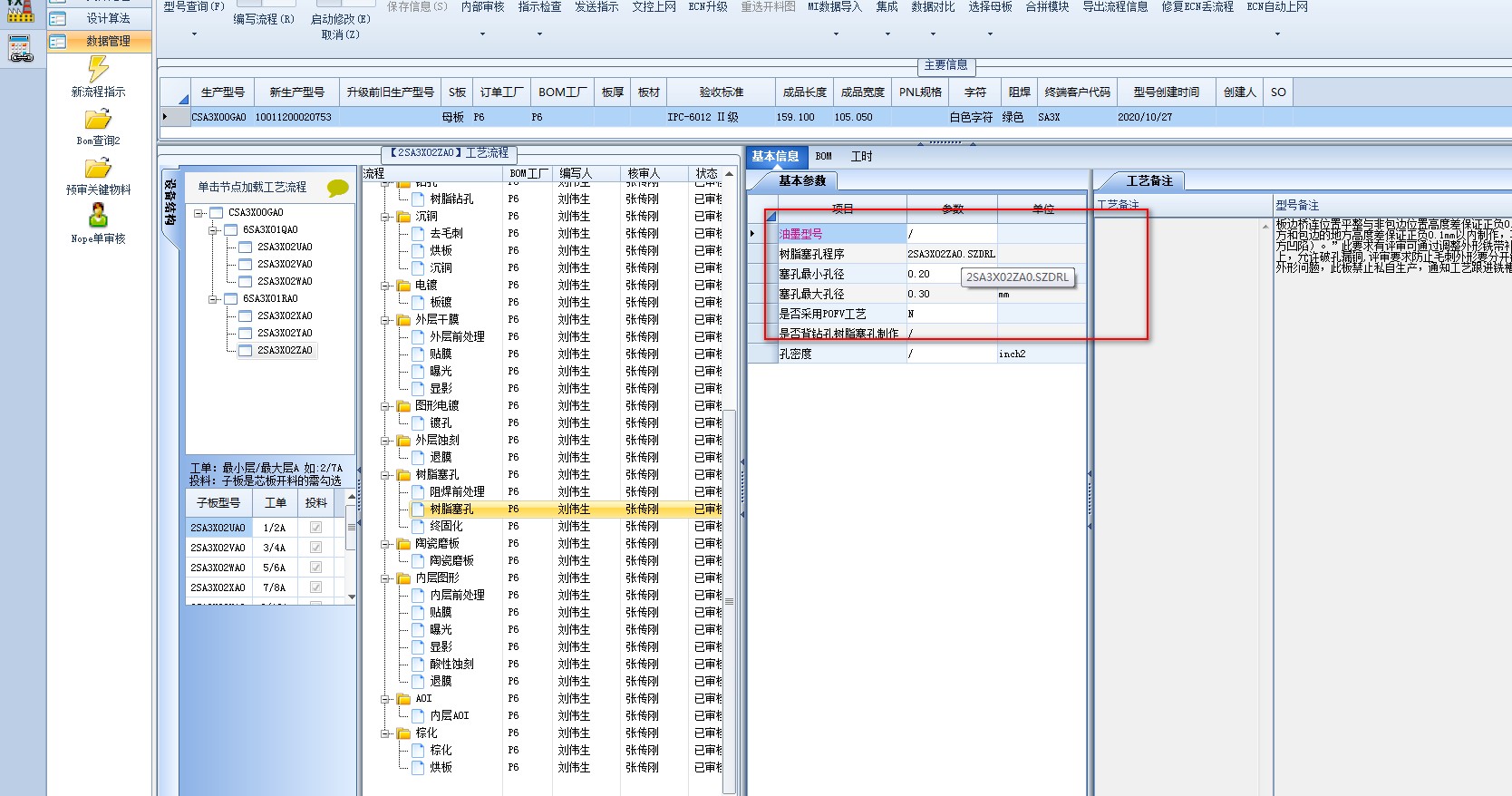
Task: Click the 陶瓷磨板 folder icon
Action: 404,544
